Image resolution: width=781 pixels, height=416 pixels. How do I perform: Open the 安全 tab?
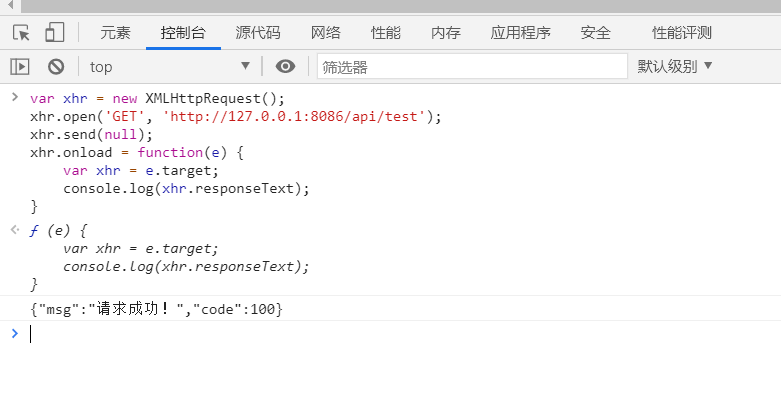(596, 33)
